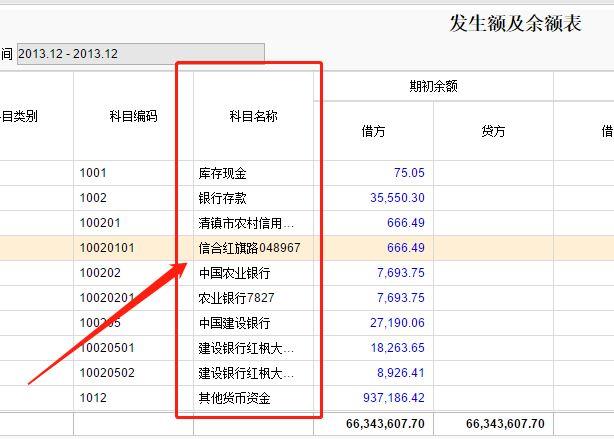Click 建设银行红枫大 name in row 10020502
Screen dimensions: 614x439
(246, 373)
